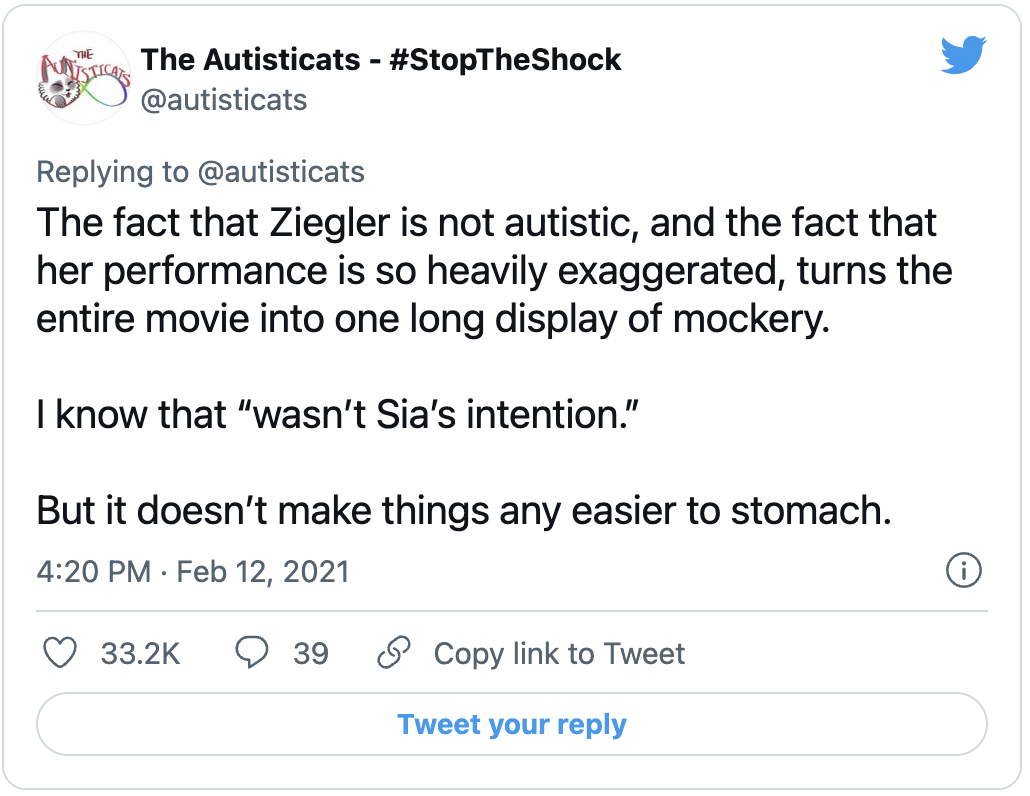Click the tweet paragraph mentioning Ziegler
The width and height of the screenshot is (1030, 796).
click(x=490, y=270)
